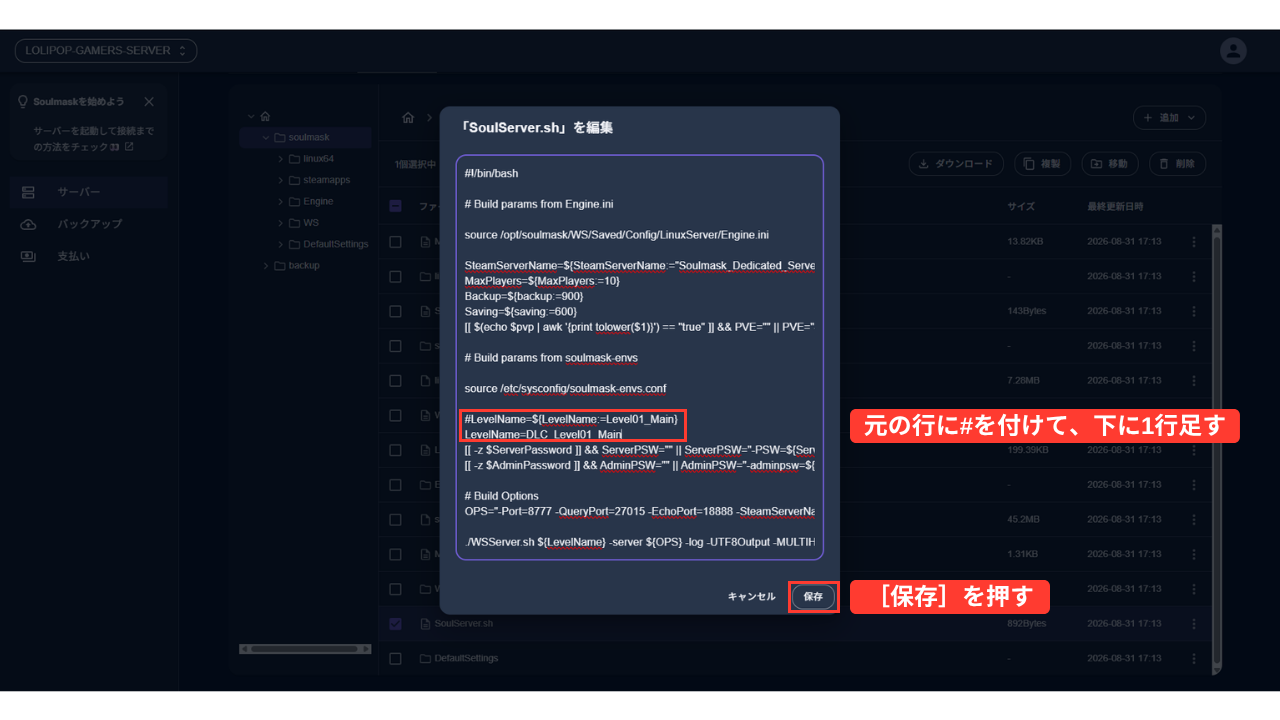Click the SoulServer.sh file name in the list
1280x720 pixels.
464,624
